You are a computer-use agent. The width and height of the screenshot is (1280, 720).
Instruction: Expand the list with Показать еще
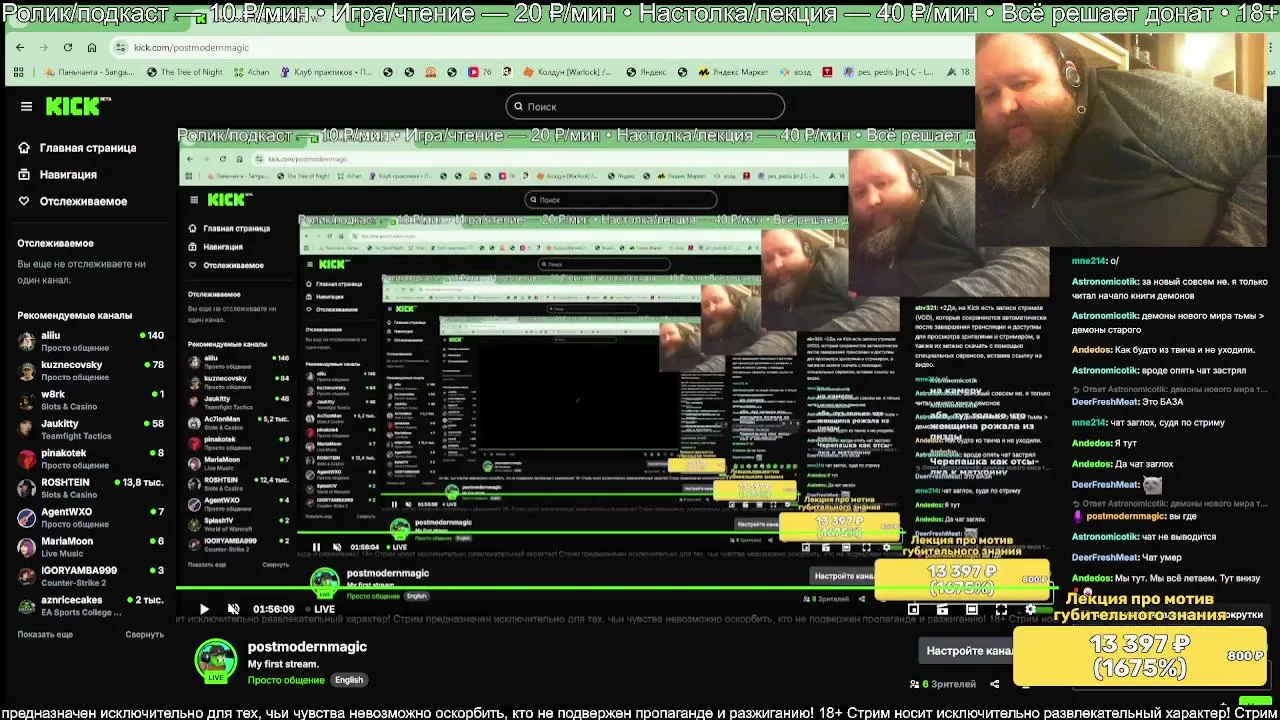[x=45, y=634]
